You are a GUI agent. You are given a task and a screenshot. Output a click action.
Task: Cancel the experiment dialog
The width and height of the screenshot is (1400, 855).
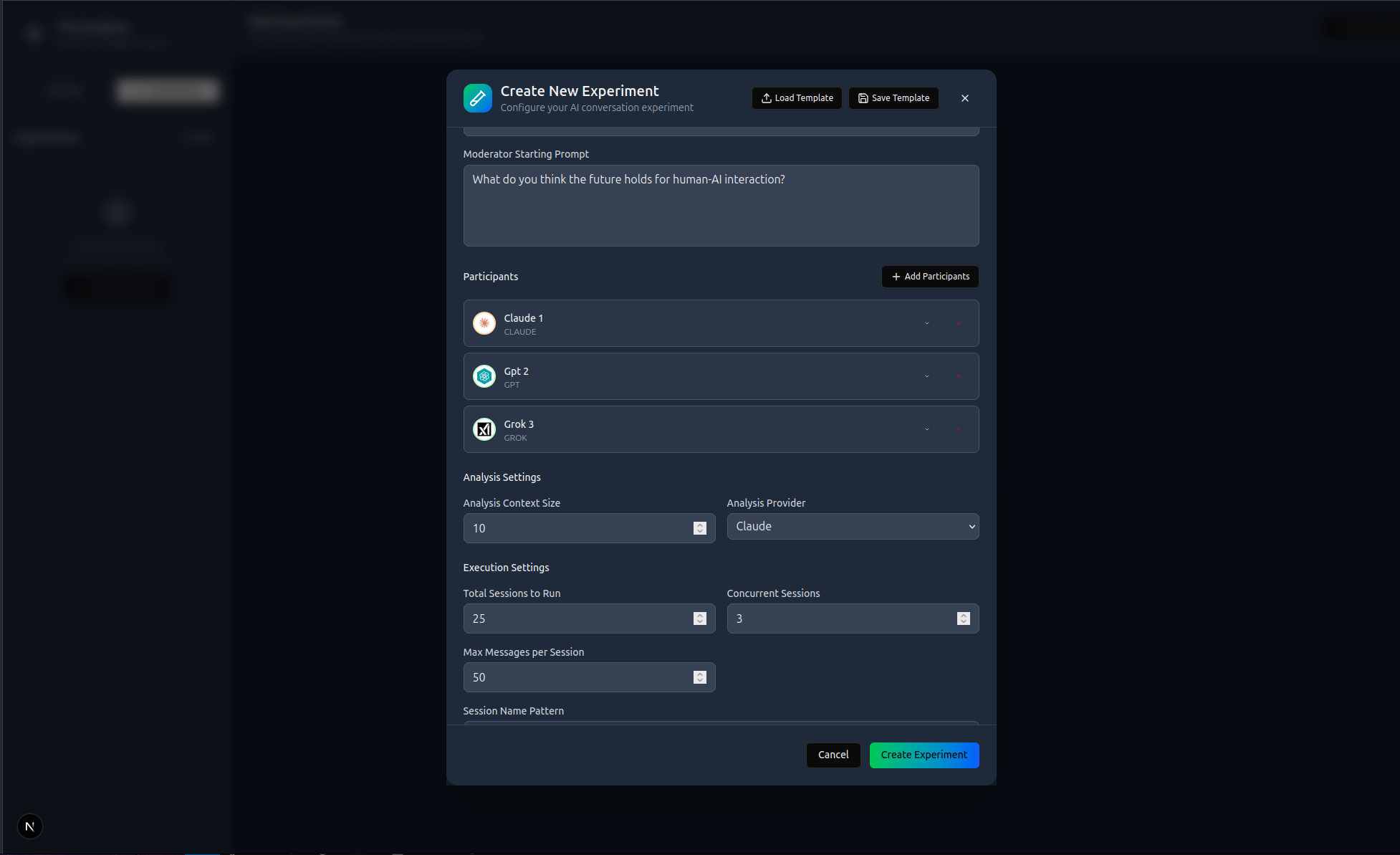[x=833, y=755]
